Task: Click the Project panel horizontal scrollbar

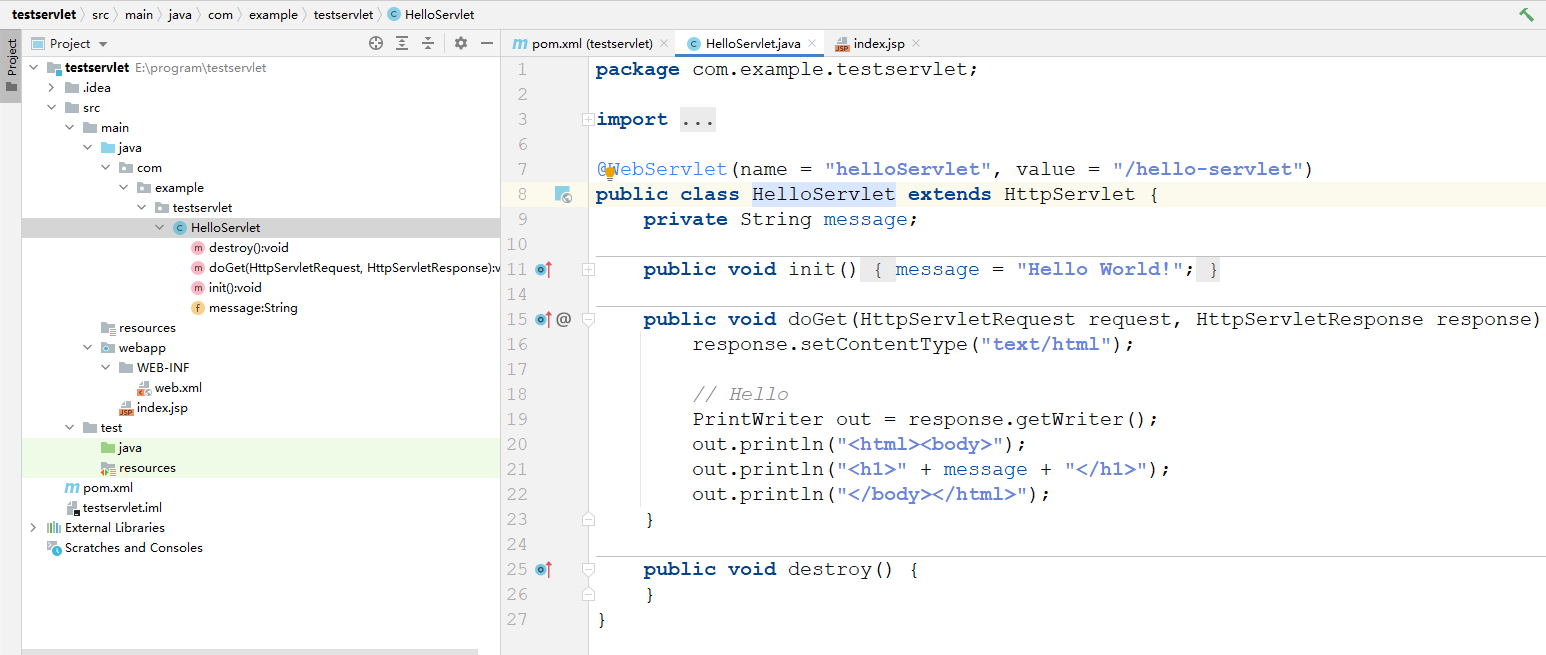Action: coord(250,651)
